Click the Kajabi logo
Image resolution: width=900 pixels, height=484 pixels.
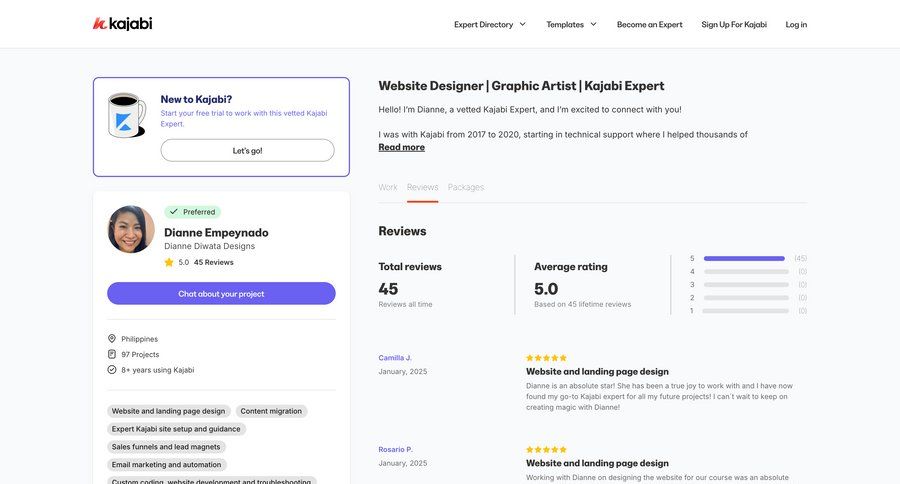pos(122,24)
